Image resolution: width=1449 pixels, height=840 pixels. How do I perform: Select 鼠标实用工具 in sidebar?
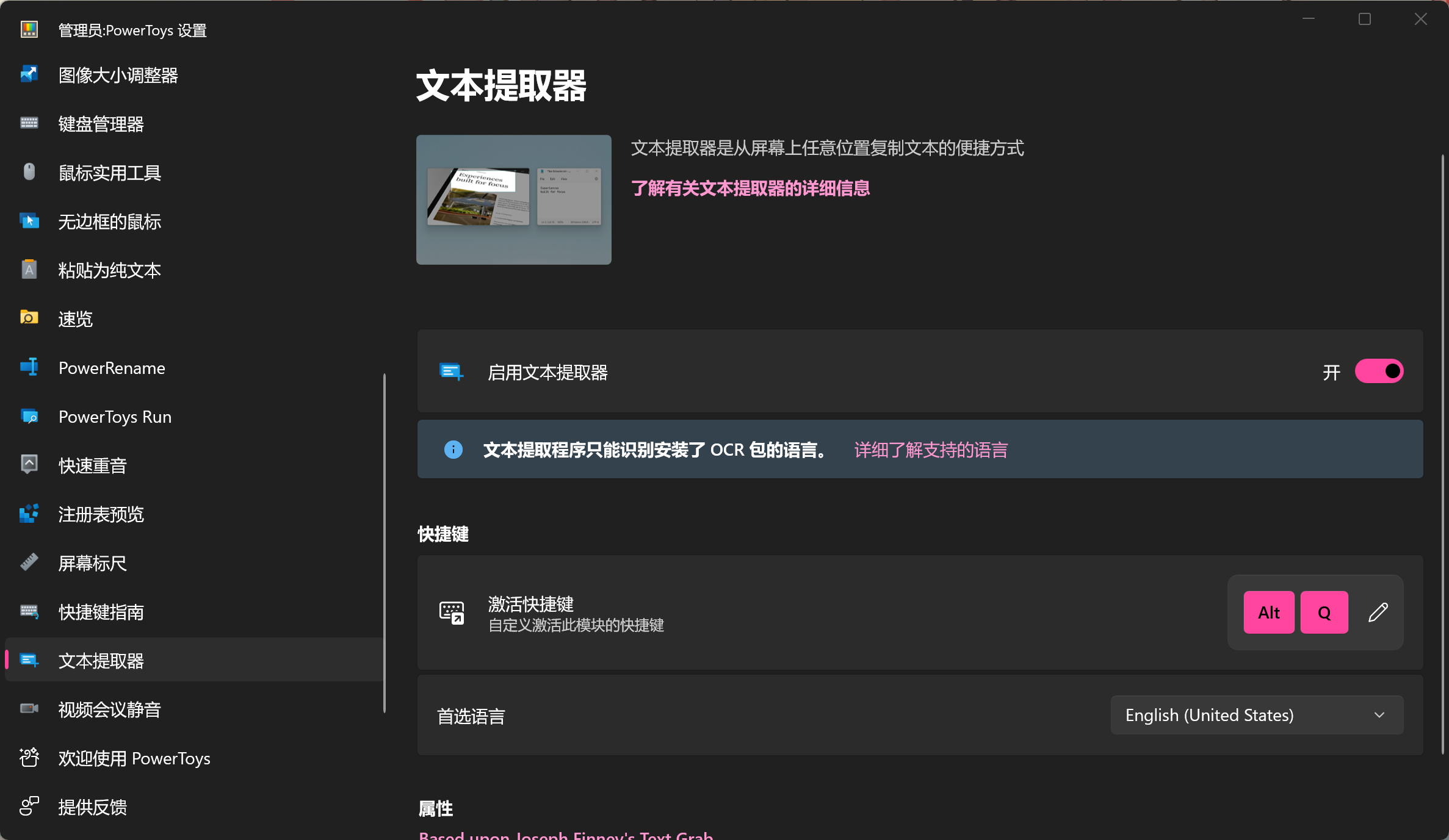(194, 172)
